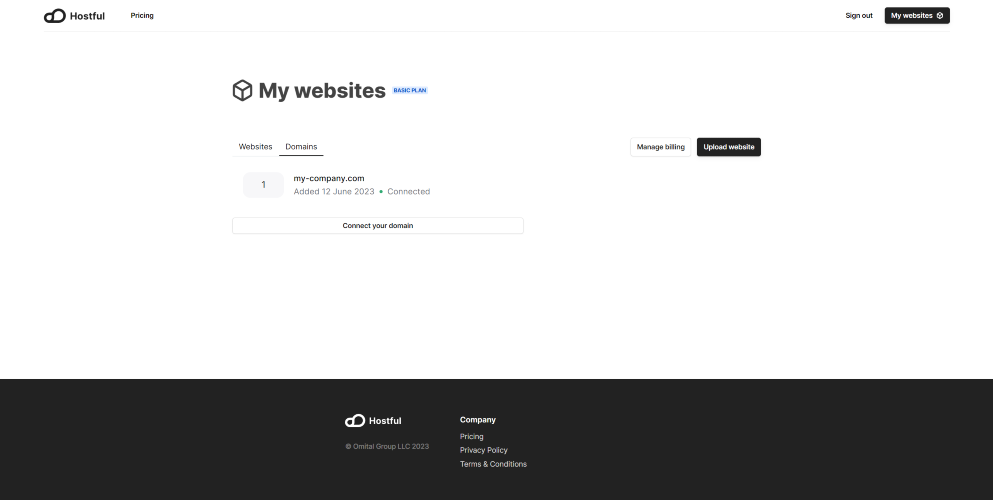
Task: Click the number 1 domain tile
Action: click(x=263, y=185)
